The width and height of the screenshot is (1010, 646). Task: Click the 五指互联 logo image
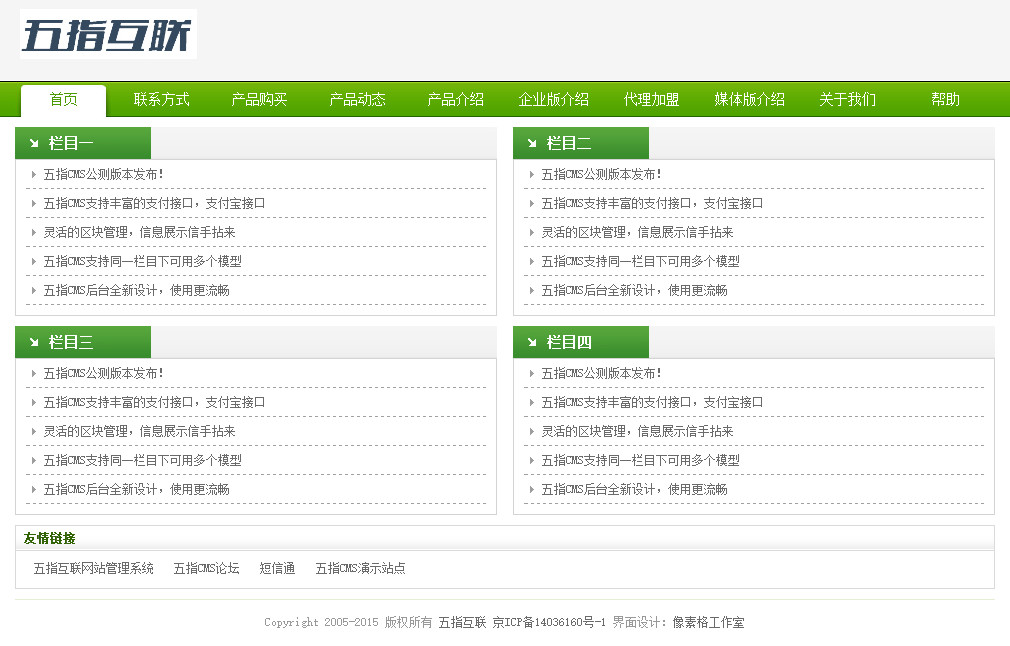coord(107,33)
